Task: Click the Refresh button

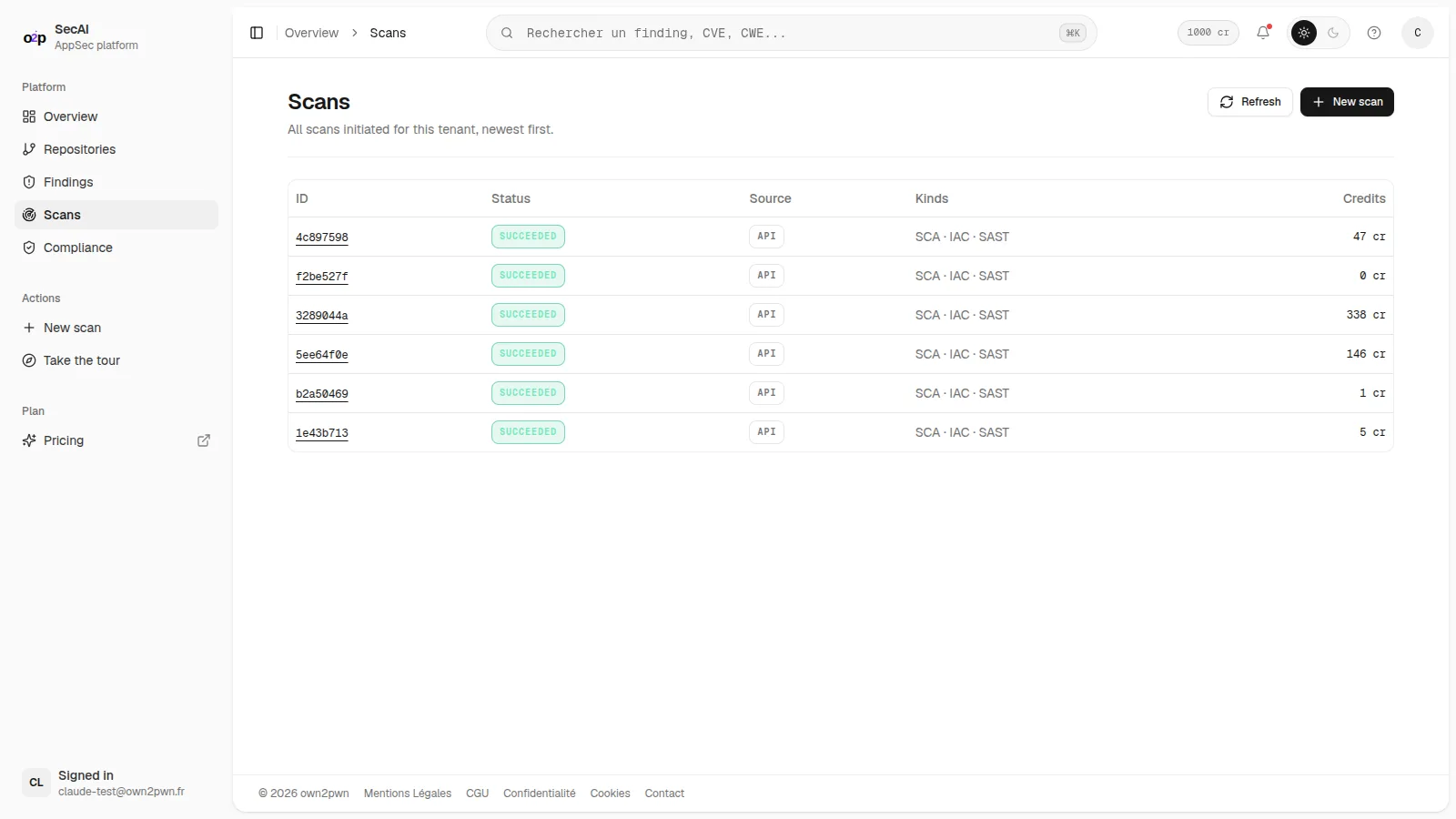Action: 1249,102
